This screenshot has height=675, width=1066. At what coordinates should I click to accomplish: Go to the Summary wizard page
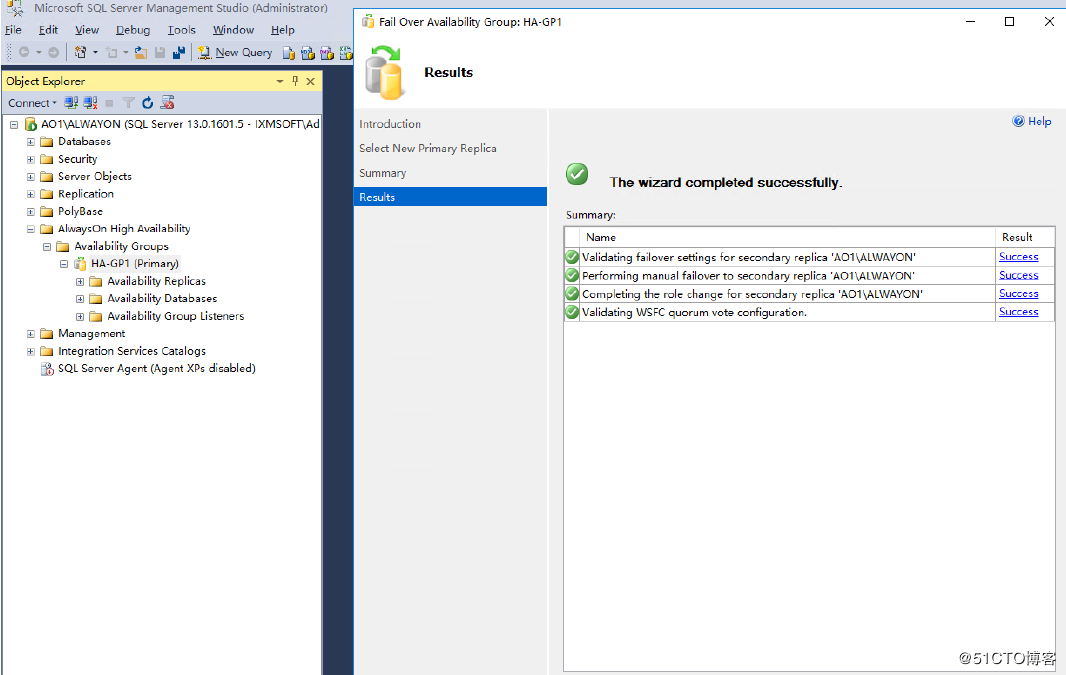point(383,173)
